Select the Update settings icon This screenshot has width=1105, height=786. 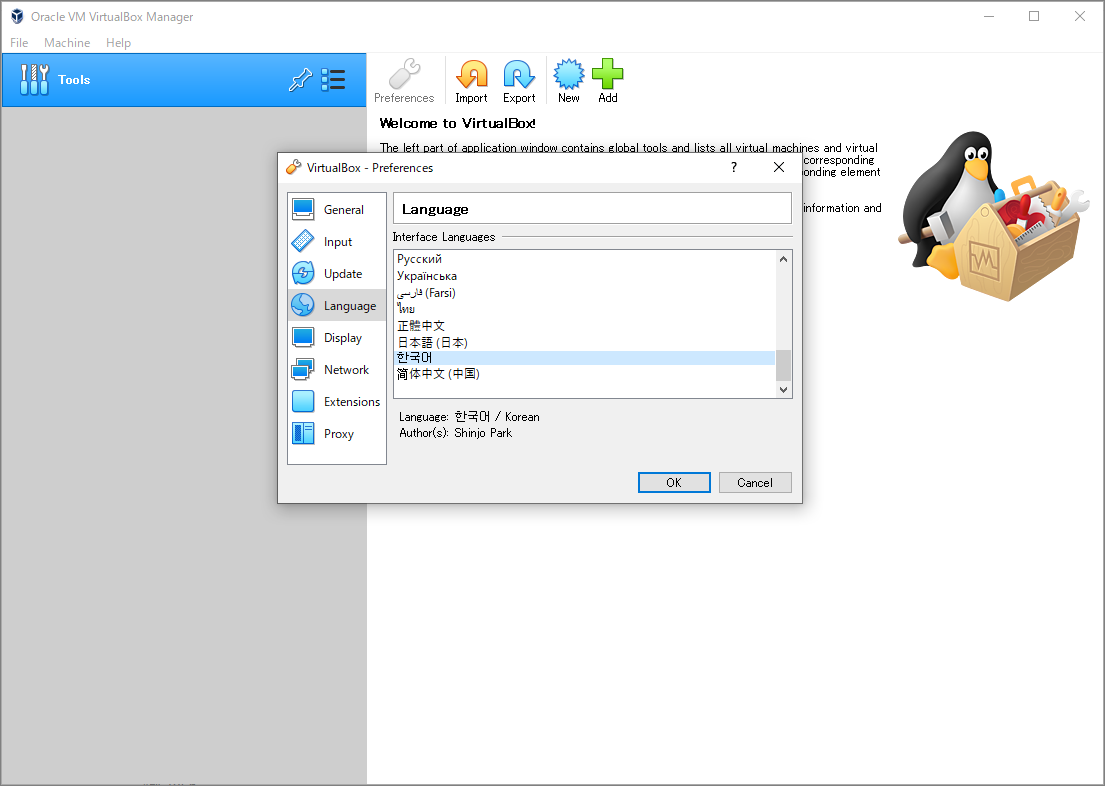[303, 273]
